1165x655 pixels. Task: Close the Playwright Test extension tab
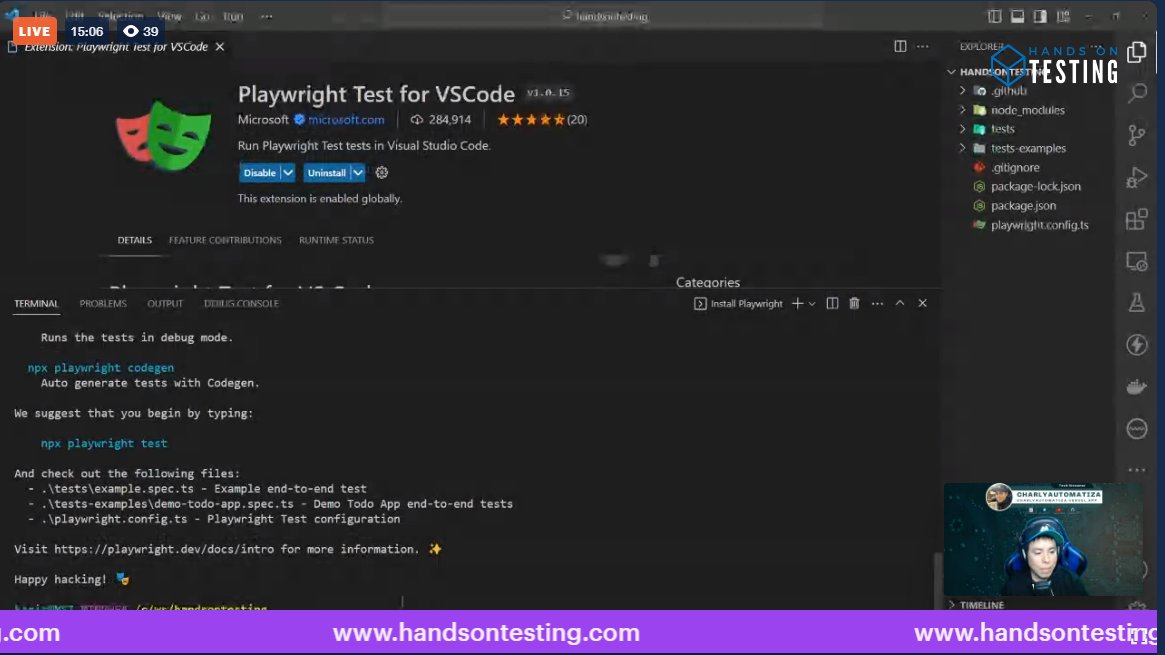pyautogui.click(x=220, y=46)
